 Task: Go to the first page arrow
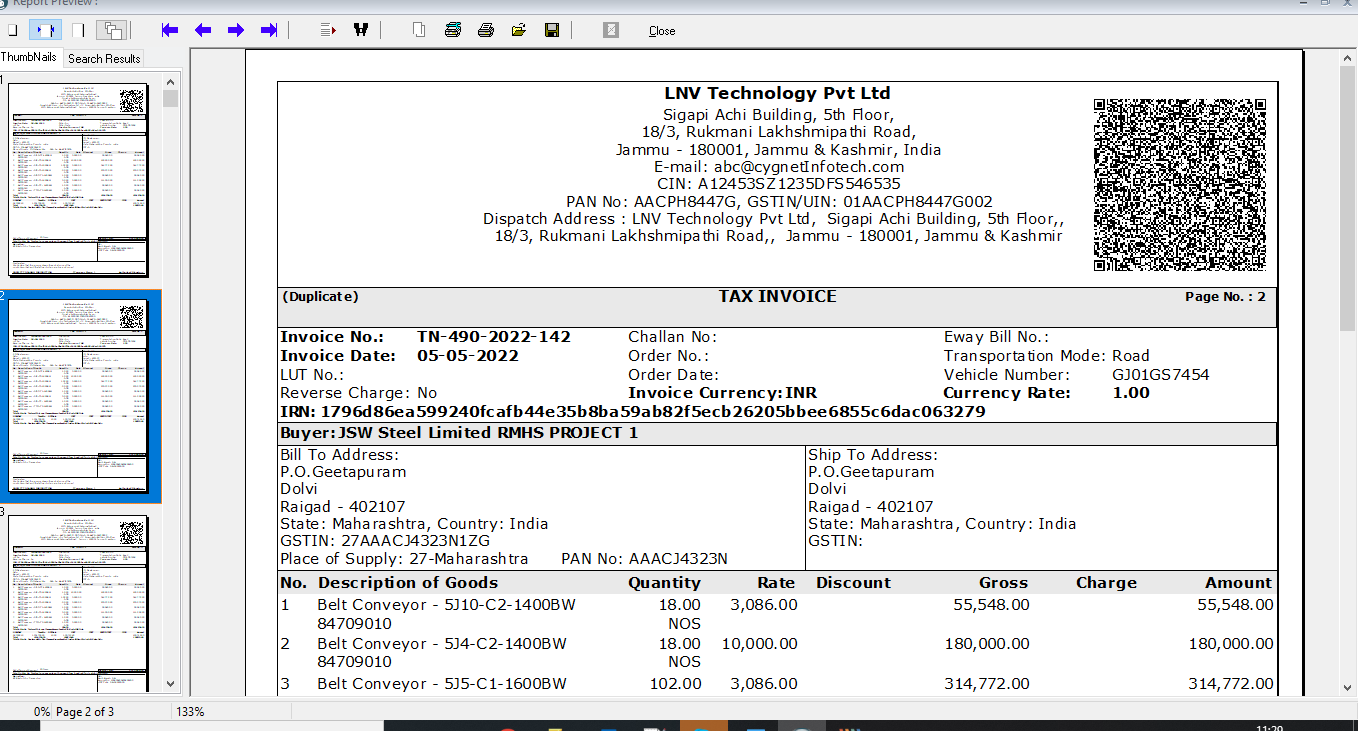point(170,30)
